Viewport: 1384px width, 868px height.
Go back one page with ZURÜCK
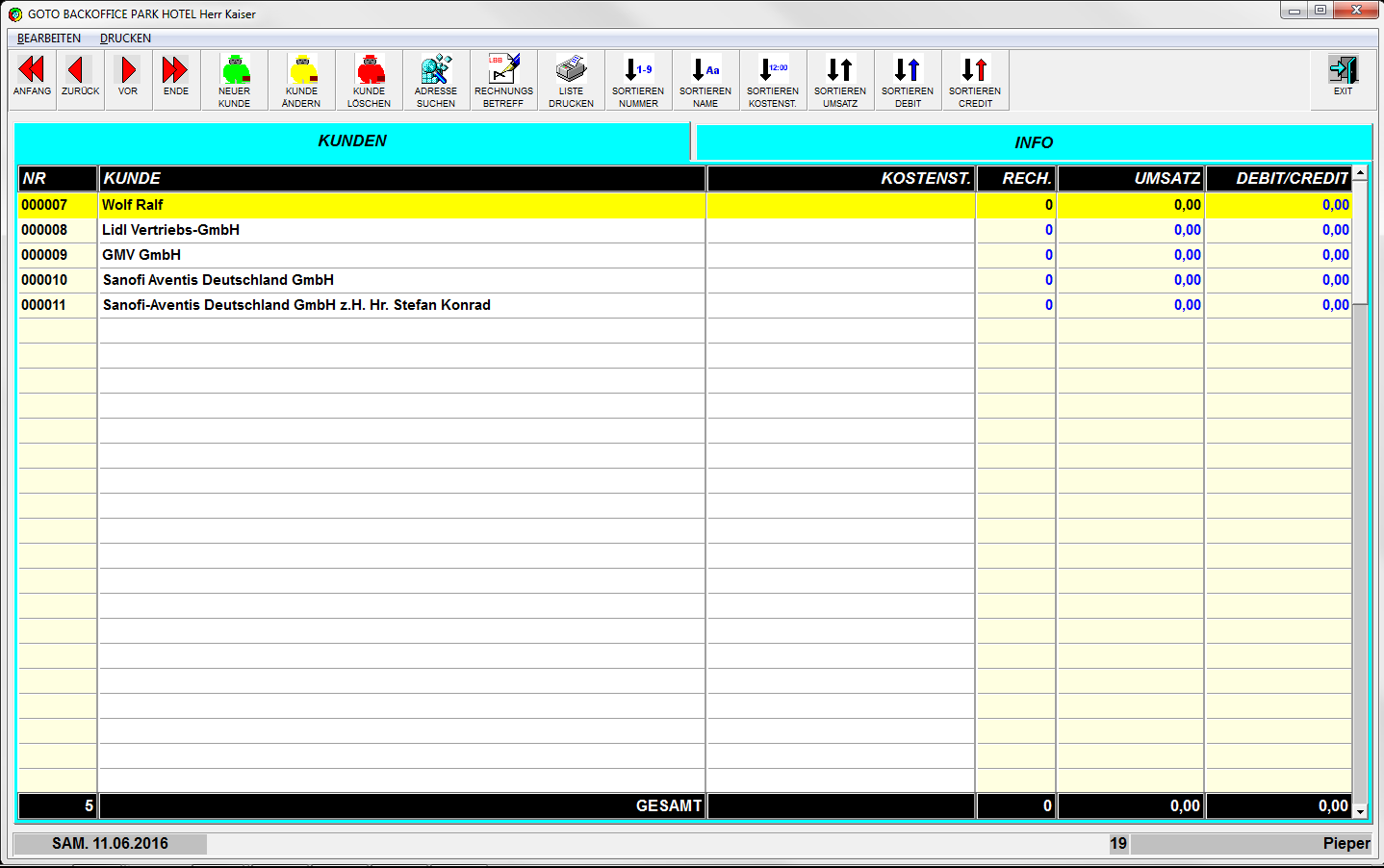coord(80,79)
